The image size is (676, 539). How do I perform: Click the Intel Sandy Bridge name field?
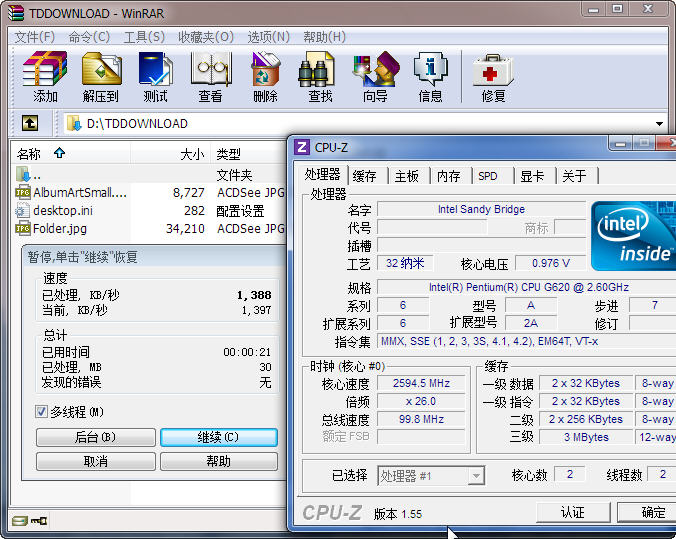481,209
